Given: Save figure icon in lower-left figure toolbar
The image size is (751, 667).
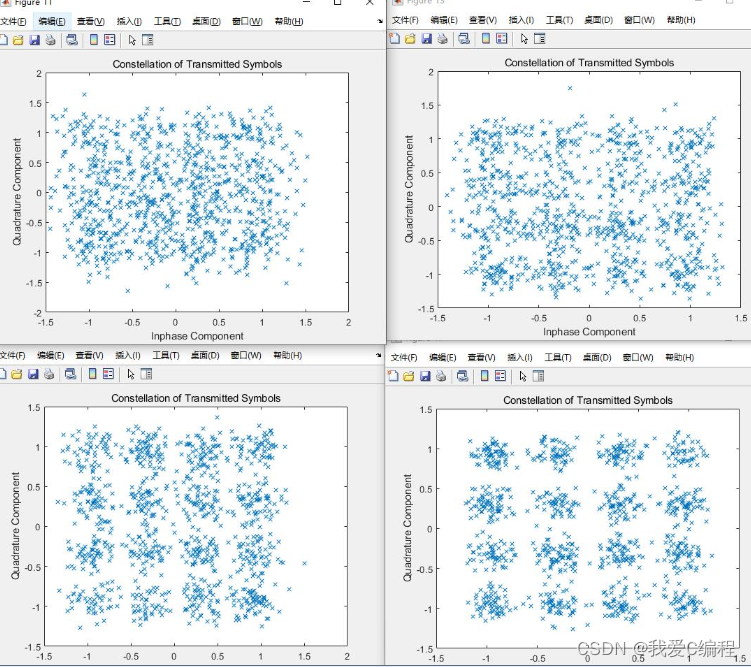Looking at the screenshot, I should coord(33,374).
